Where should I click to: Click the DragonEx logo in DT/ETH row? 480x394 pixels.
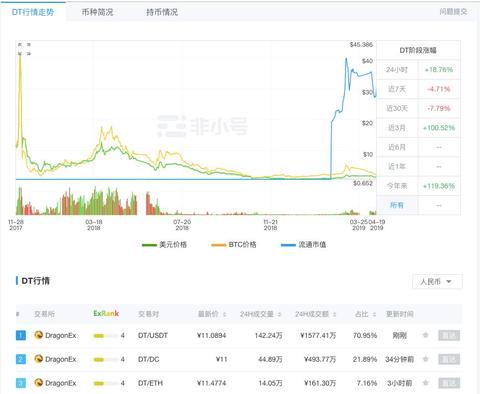[39, 383]
